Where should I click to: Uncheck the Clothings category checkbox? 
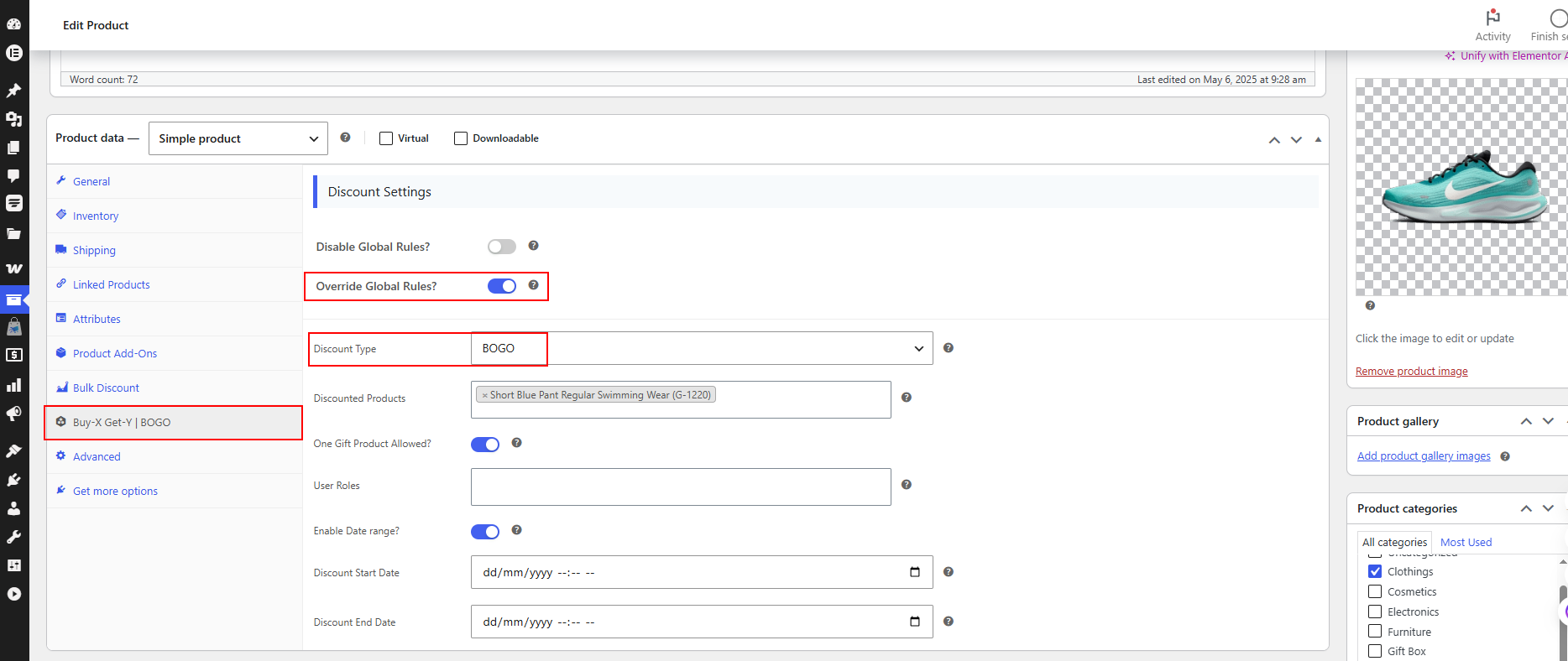pyautogui.click(x=1375, y=571)
